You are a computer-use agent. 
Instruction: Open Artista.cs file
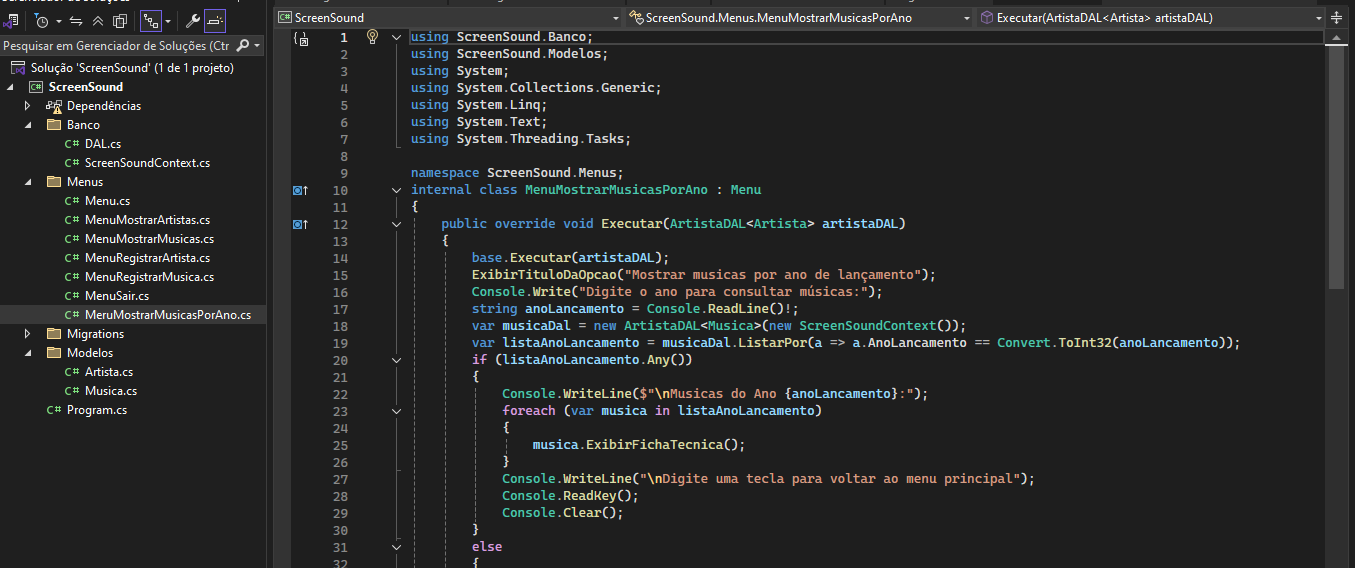tap(109, 372)
